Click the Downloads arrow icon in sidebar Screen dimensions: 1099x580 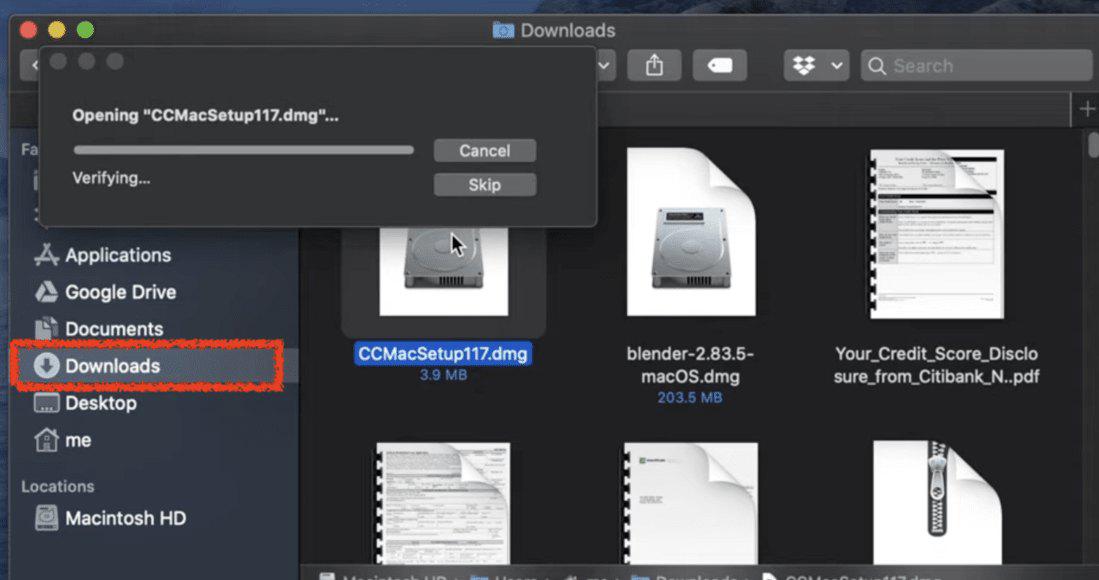click(x=46, y=366)
